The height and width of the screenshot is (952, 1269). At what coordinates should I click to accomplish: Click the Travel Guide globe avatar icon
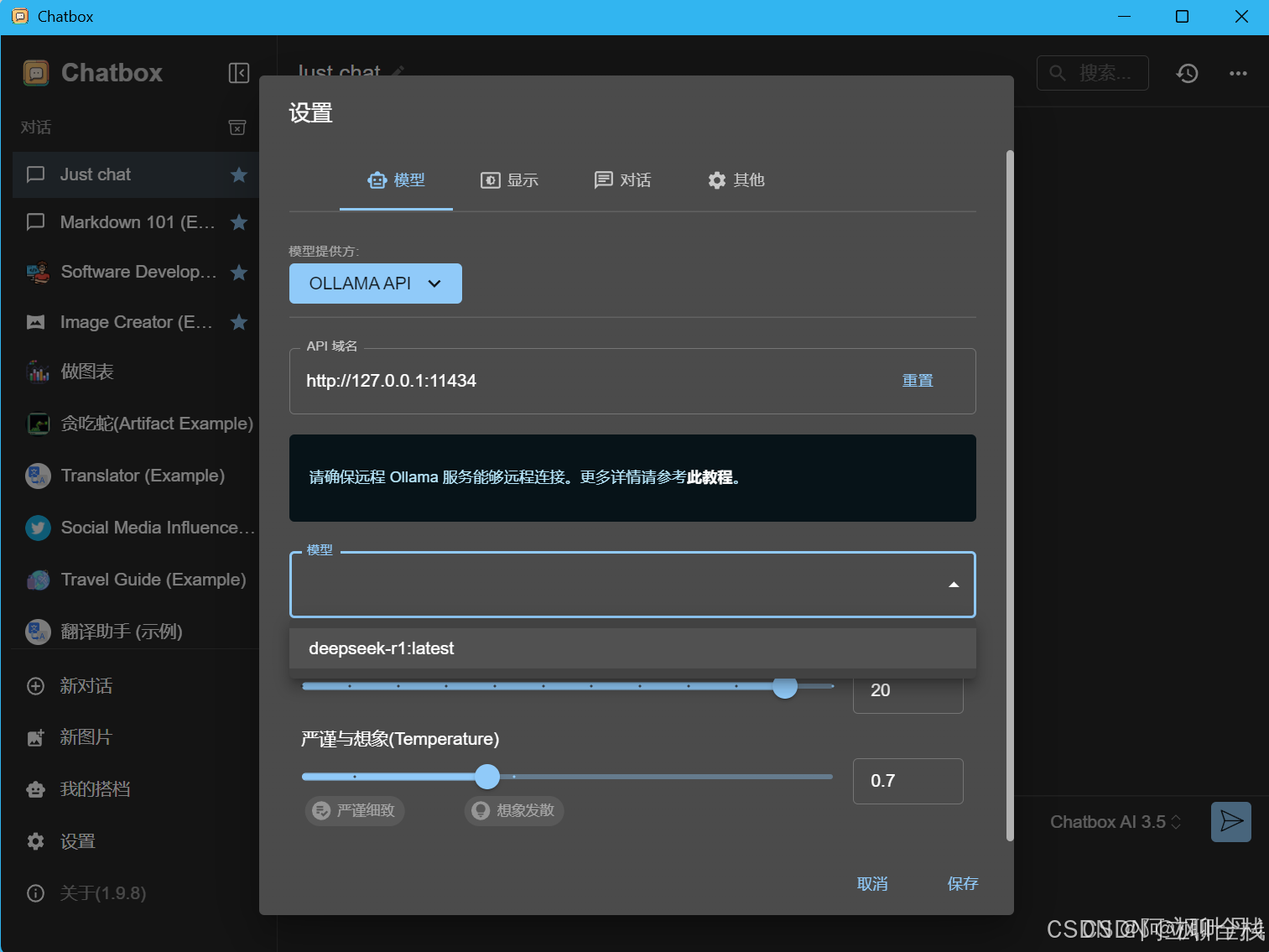click(x=38, y=580)
